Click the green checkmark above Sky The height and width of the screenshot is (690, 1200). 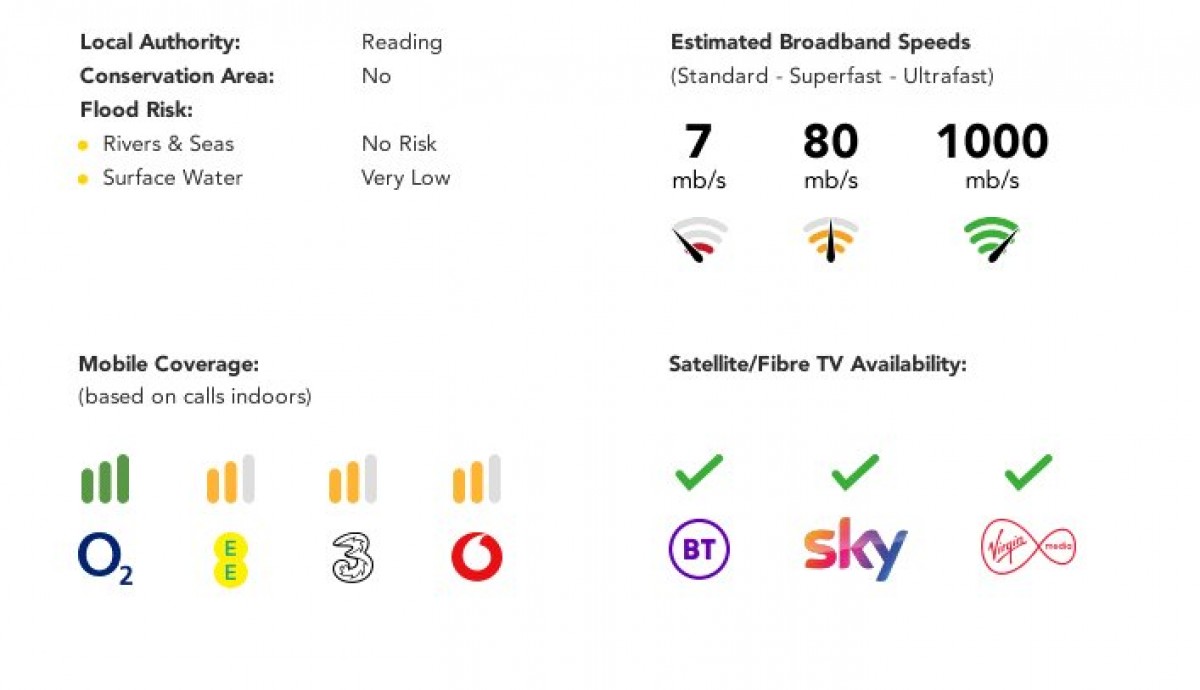(x=855, y=472)
